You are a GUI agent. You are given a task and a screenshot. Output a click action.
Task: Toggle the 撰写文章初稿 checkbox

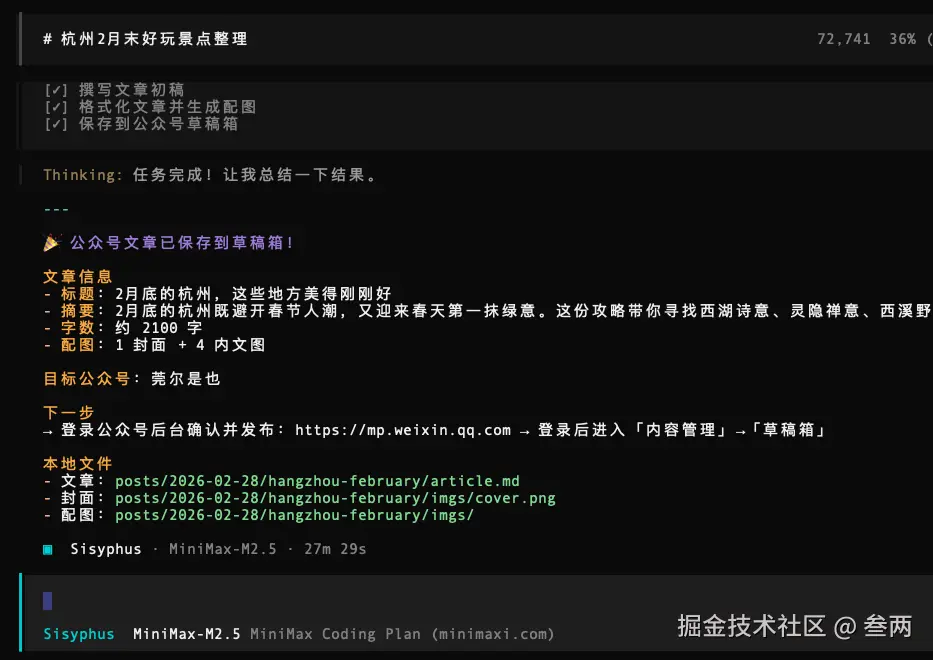coord(57,89)
